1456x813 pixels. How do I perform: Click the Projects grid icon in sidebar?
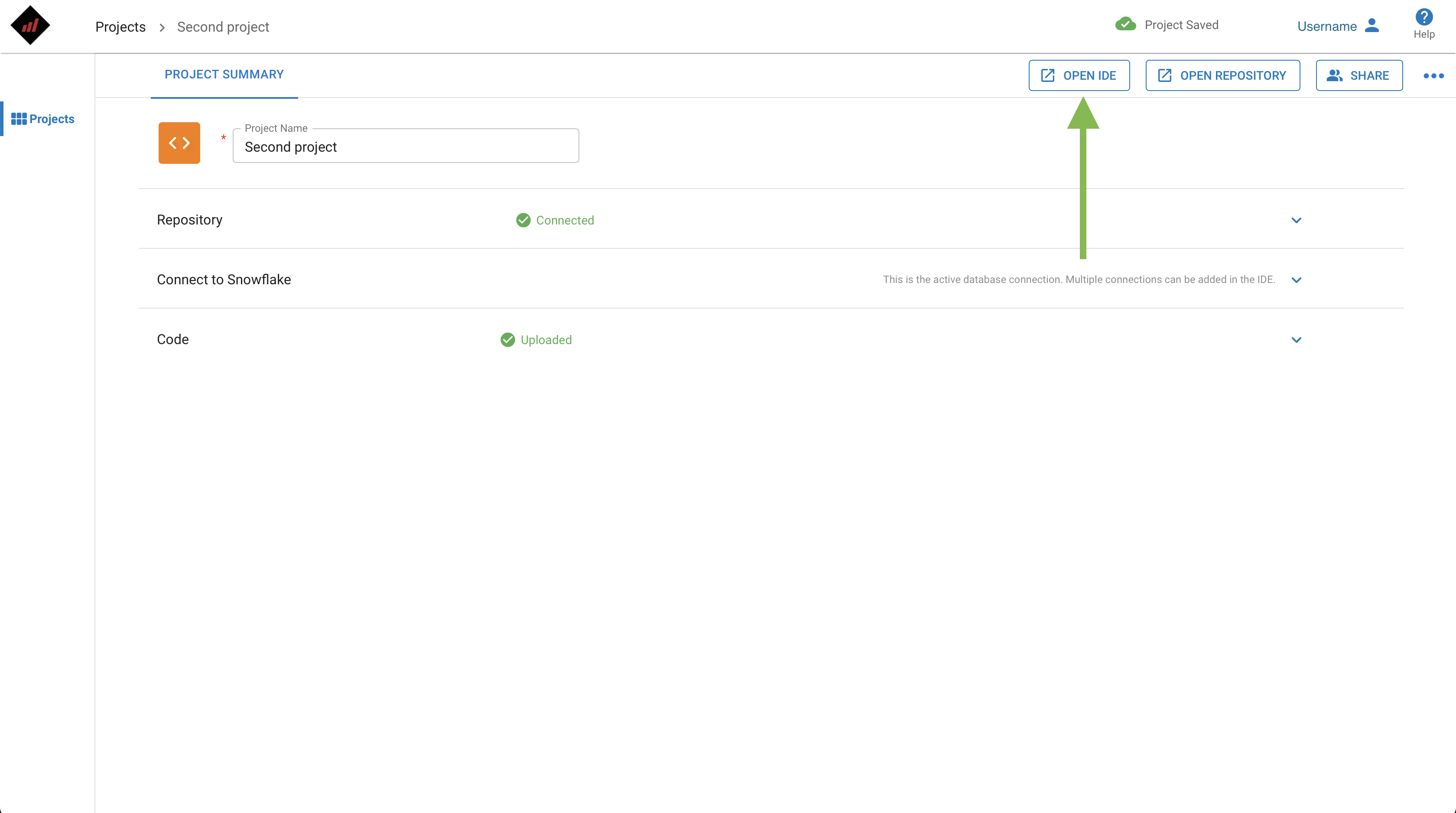(x=19, y=119)
